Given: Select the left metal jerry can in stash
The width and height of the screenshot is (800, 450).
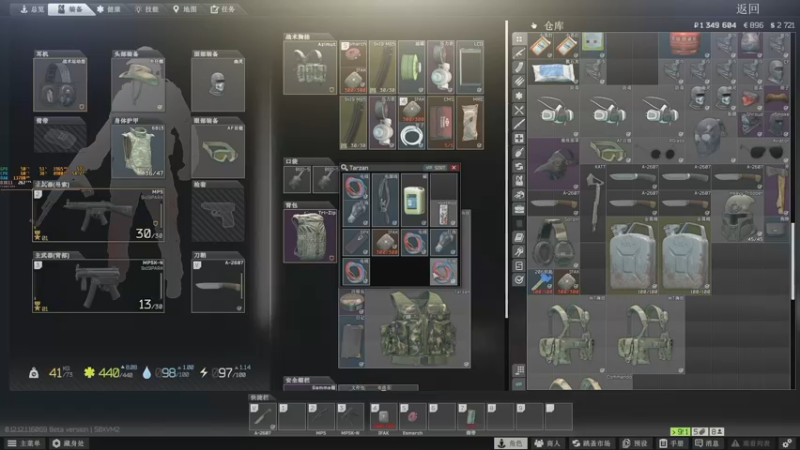Looking at the screenshot, I should coord(633,256).
